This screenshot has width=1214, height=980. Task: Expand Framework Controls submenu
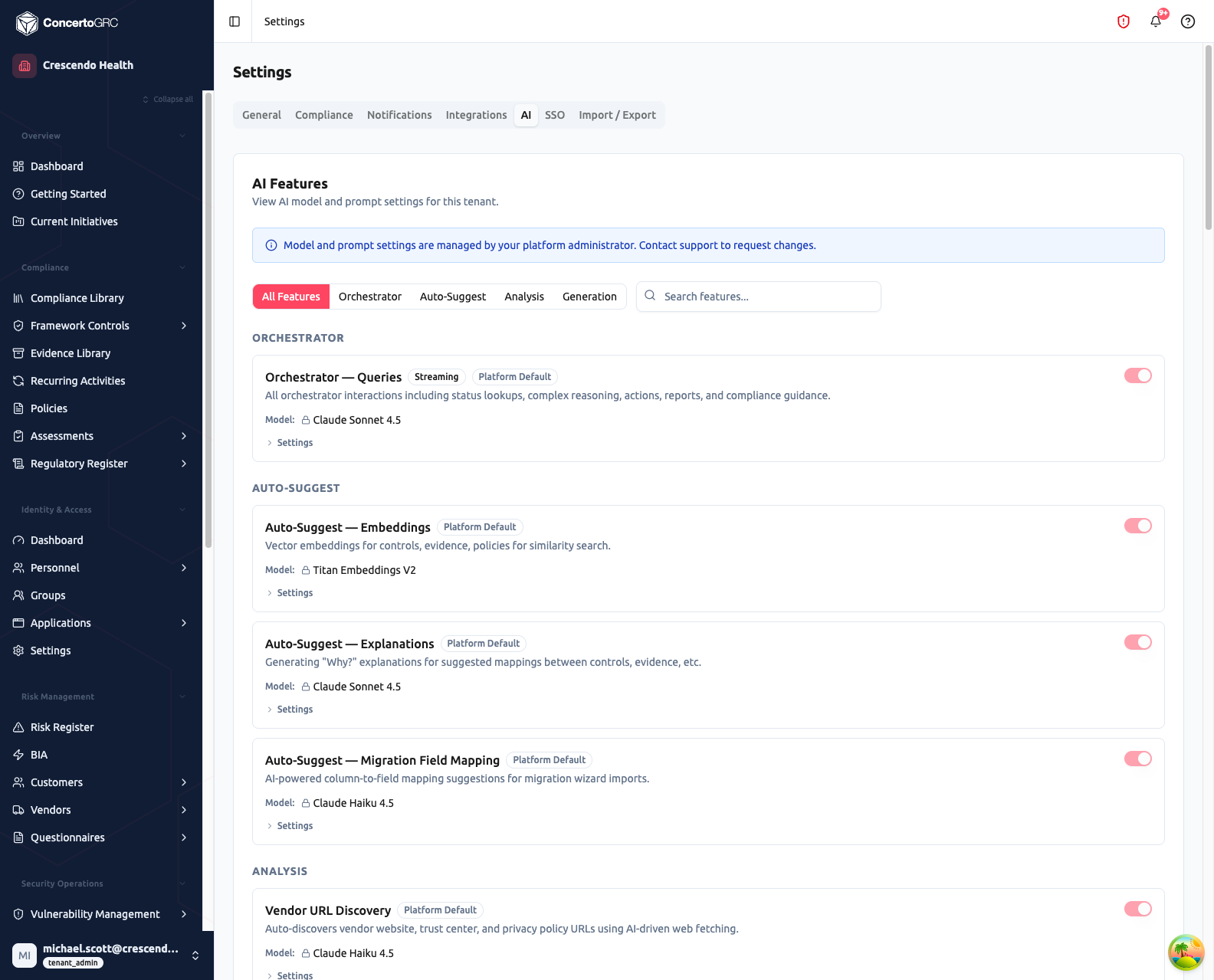(184, 326)
